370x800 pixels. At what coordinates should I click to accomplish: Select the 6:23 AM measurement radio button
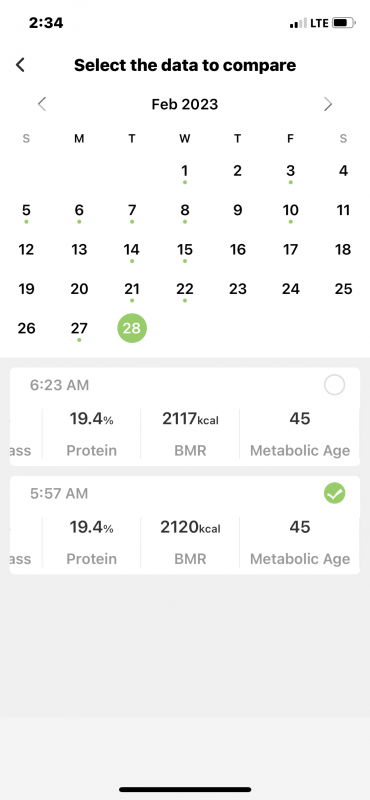tap(334, 385)
